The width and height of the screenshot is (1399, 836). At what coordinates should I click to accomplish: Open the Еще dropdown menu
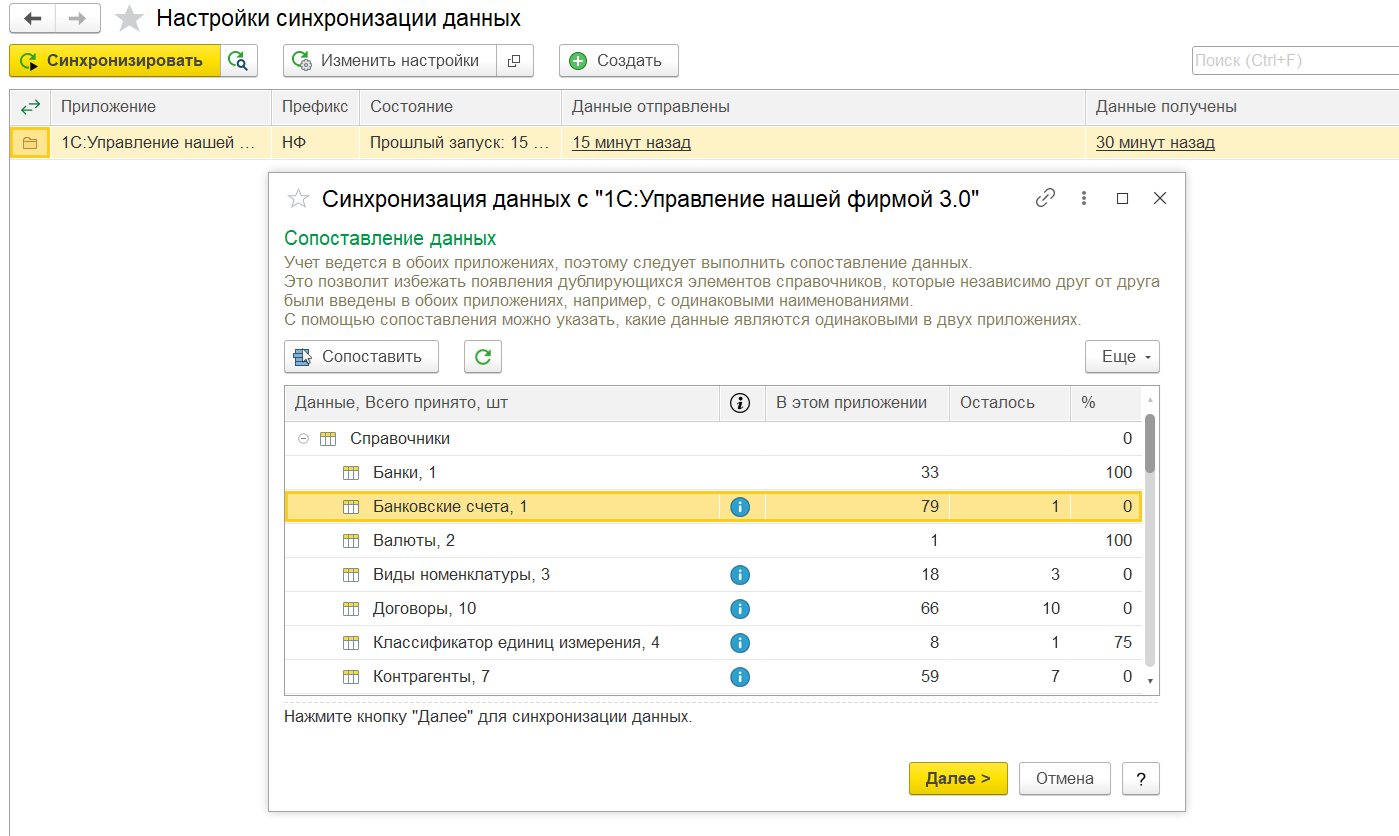point(1122,357)
